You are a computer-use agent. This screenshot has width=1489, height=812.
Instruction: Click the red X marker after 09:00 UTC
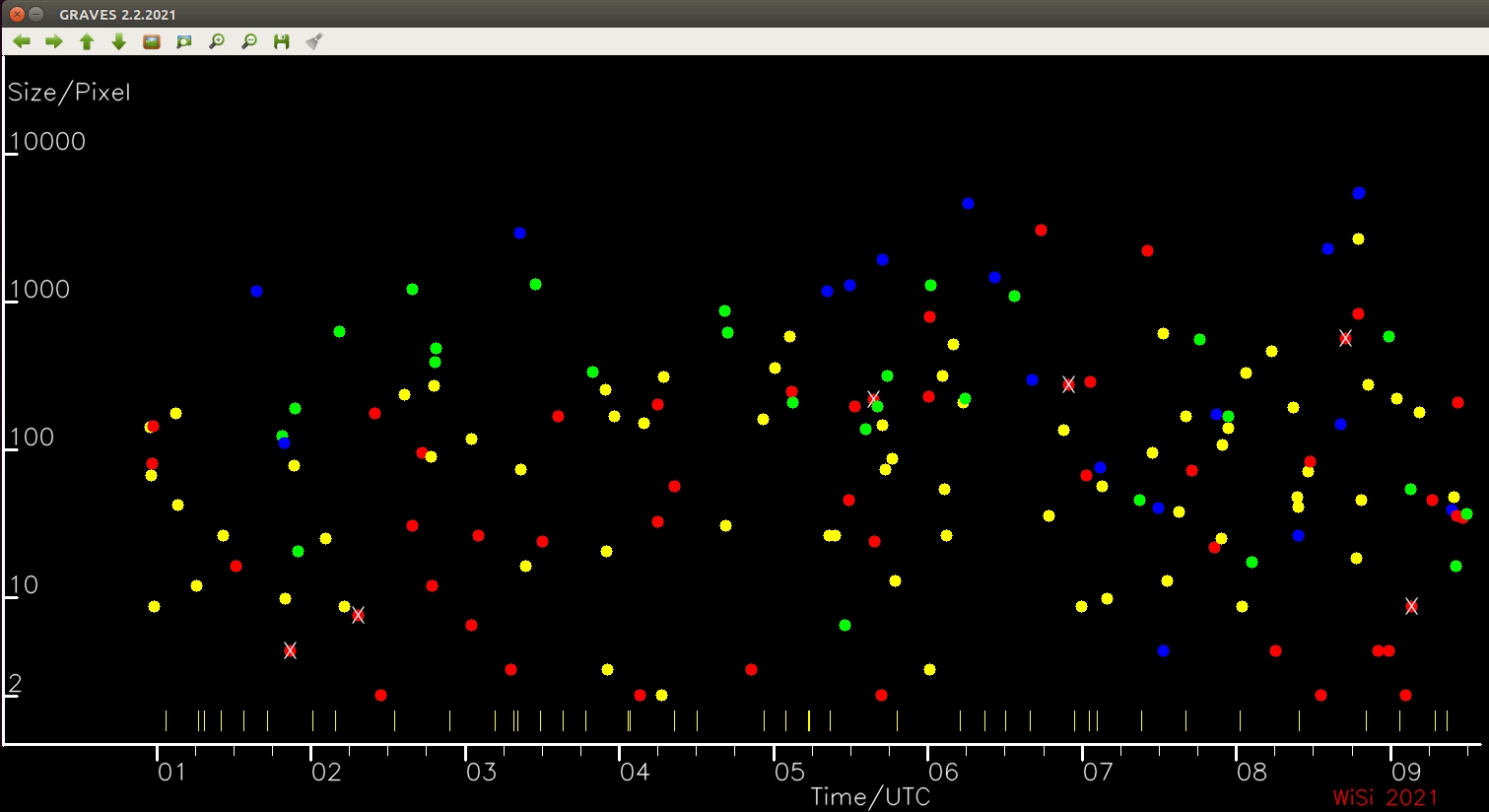[x=1411, y=606]
